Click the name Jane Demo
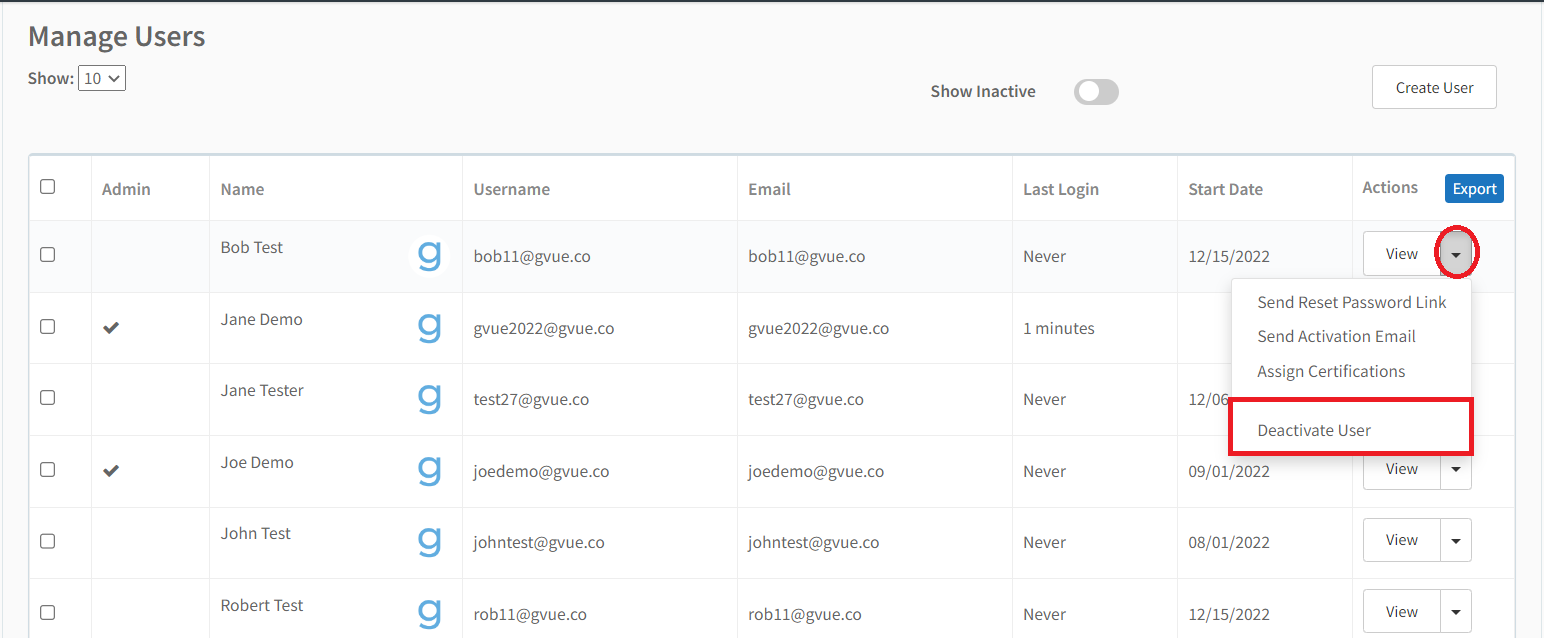The width and height of the screenshot is (1544, 638). point(261,320)
